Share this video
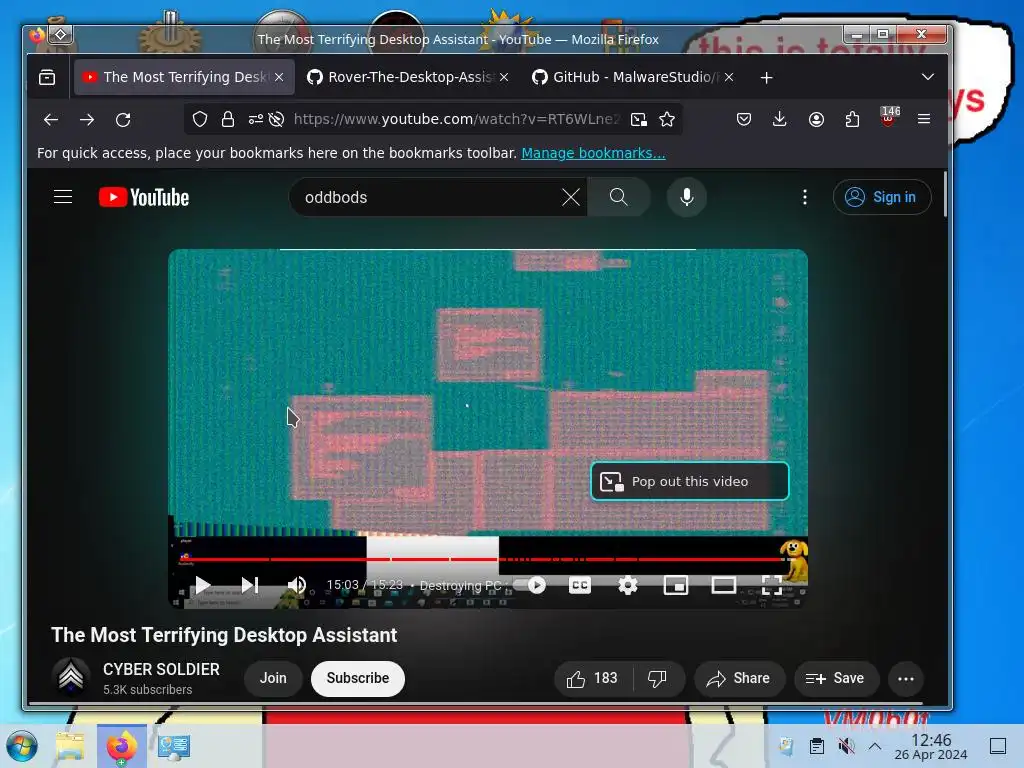This screenshot has height=768, width=1024. point(739,679)
